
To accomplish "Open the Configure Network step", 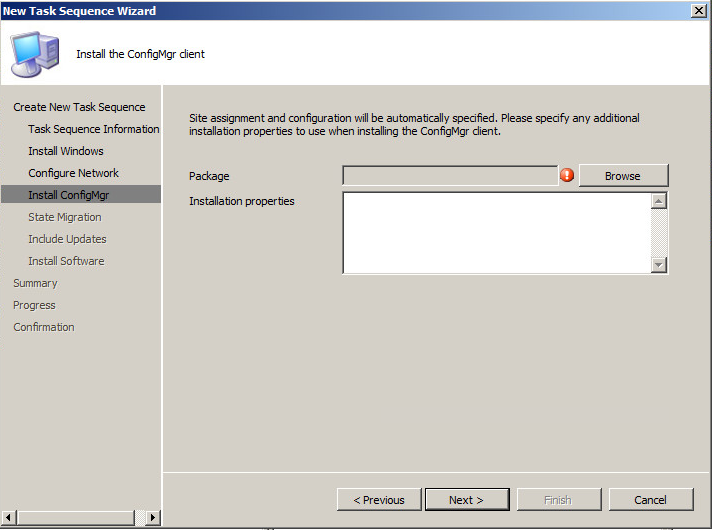I will (73, 173).
